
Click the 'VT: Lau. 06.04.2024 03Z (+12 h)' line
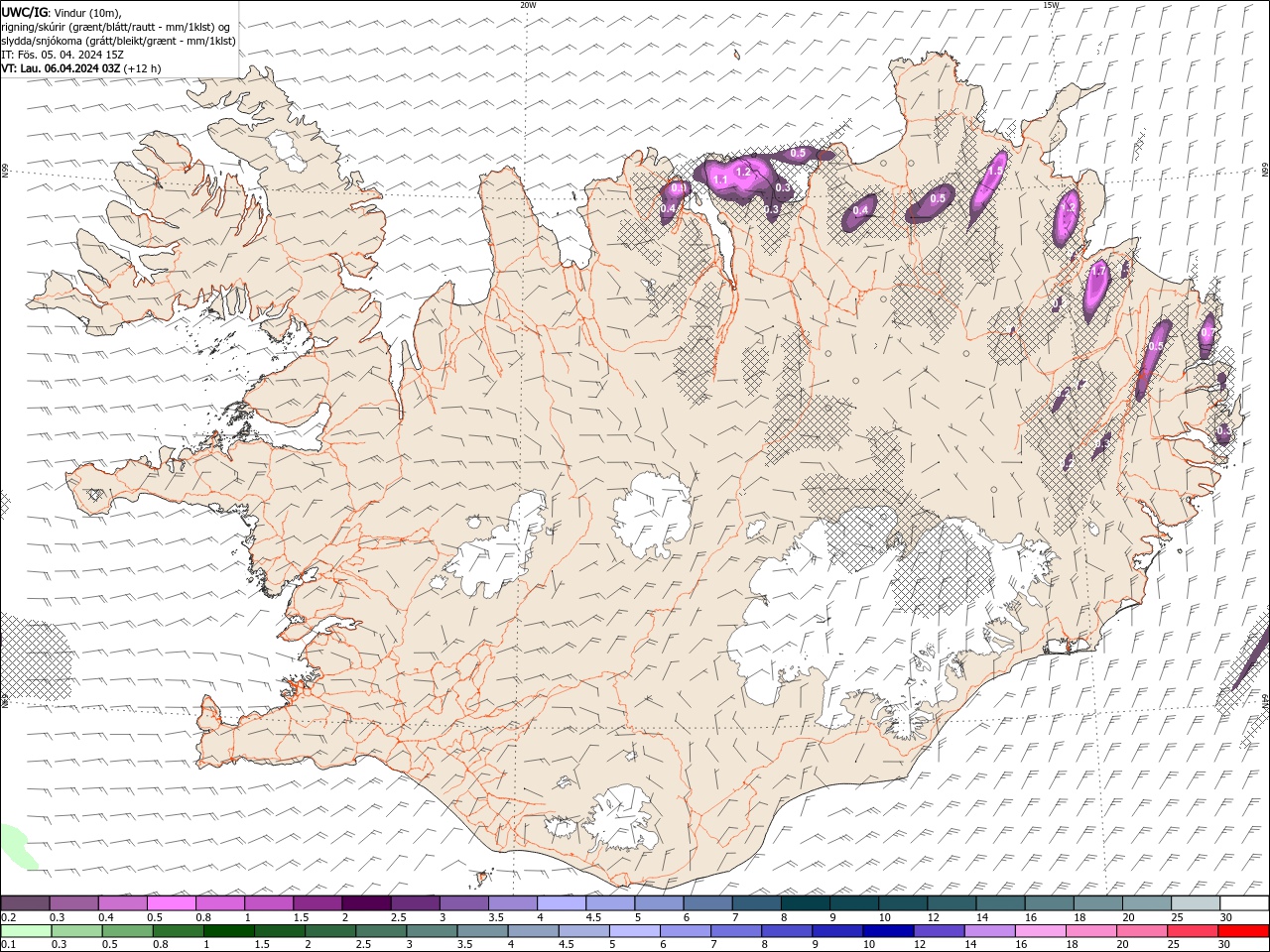coord(81,67)
